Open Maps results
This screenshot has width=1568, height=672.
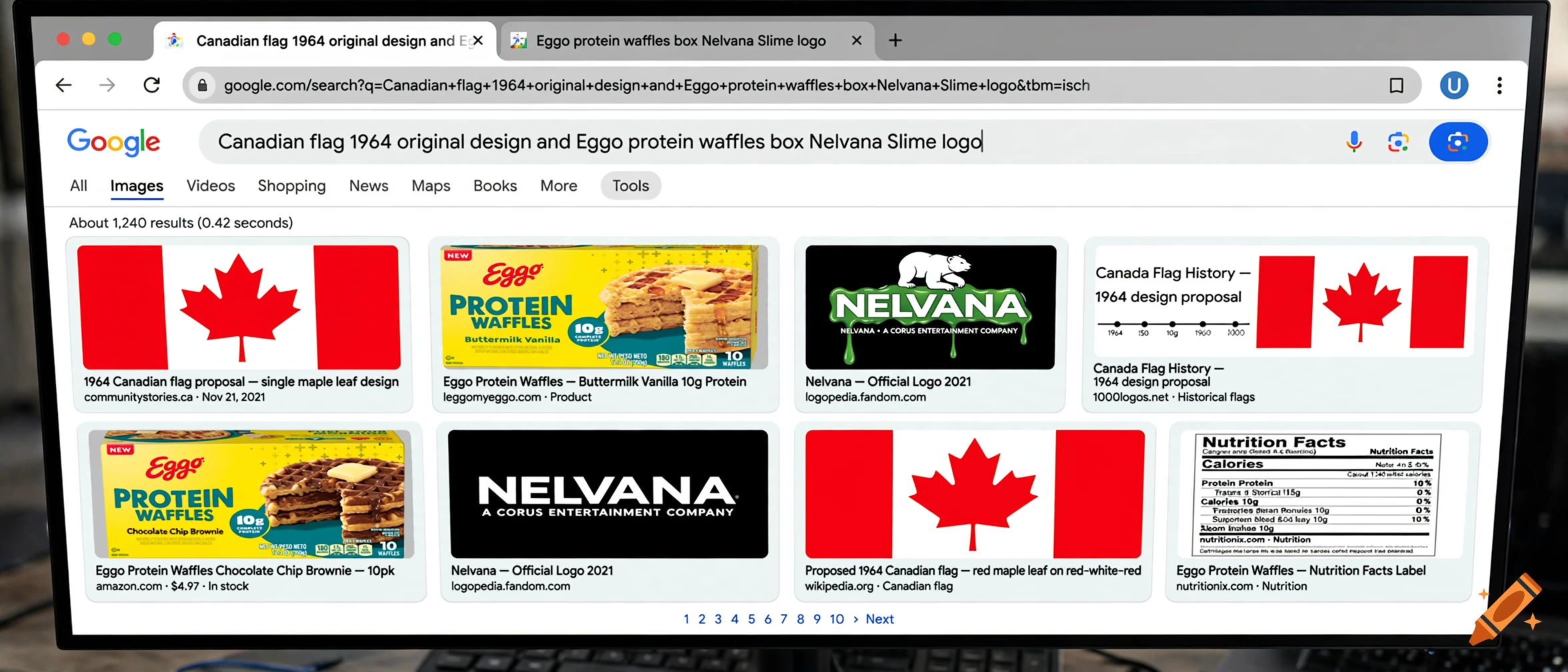pyautogui.click(x=431, y=186)
